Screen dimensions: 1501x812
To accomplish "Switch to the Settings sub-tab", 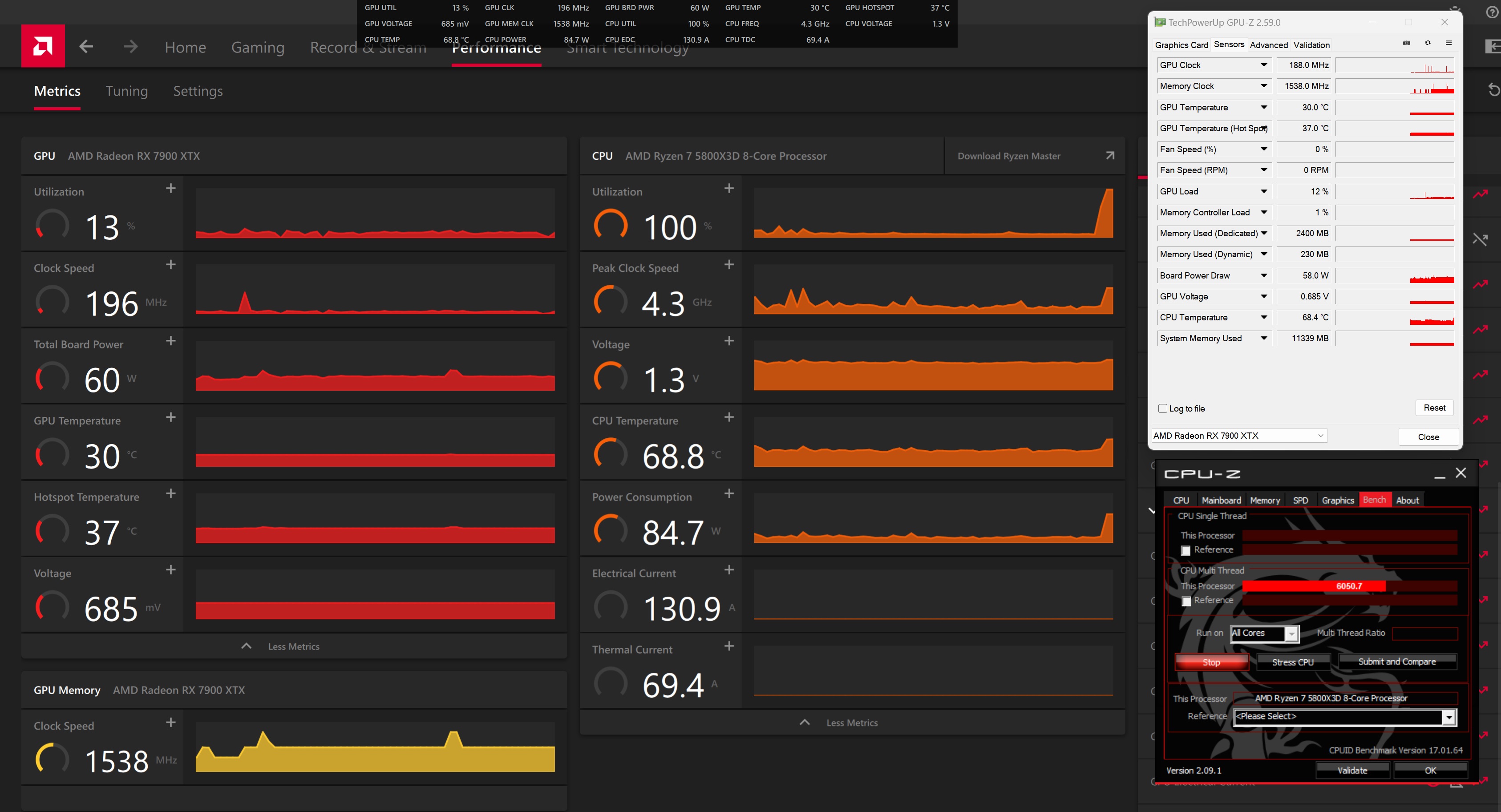I will point(198,91).
